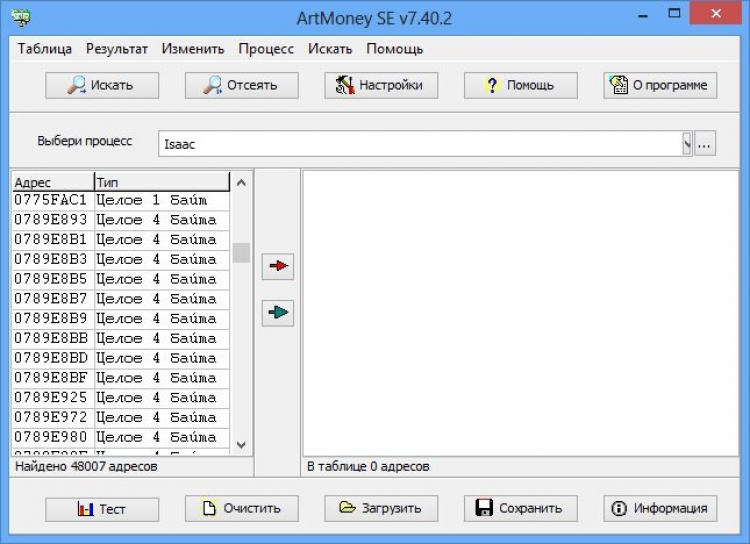This screenshot has height=544, width=750.
Task: Select address row 0789E972
Action: [x=121, y=417]
